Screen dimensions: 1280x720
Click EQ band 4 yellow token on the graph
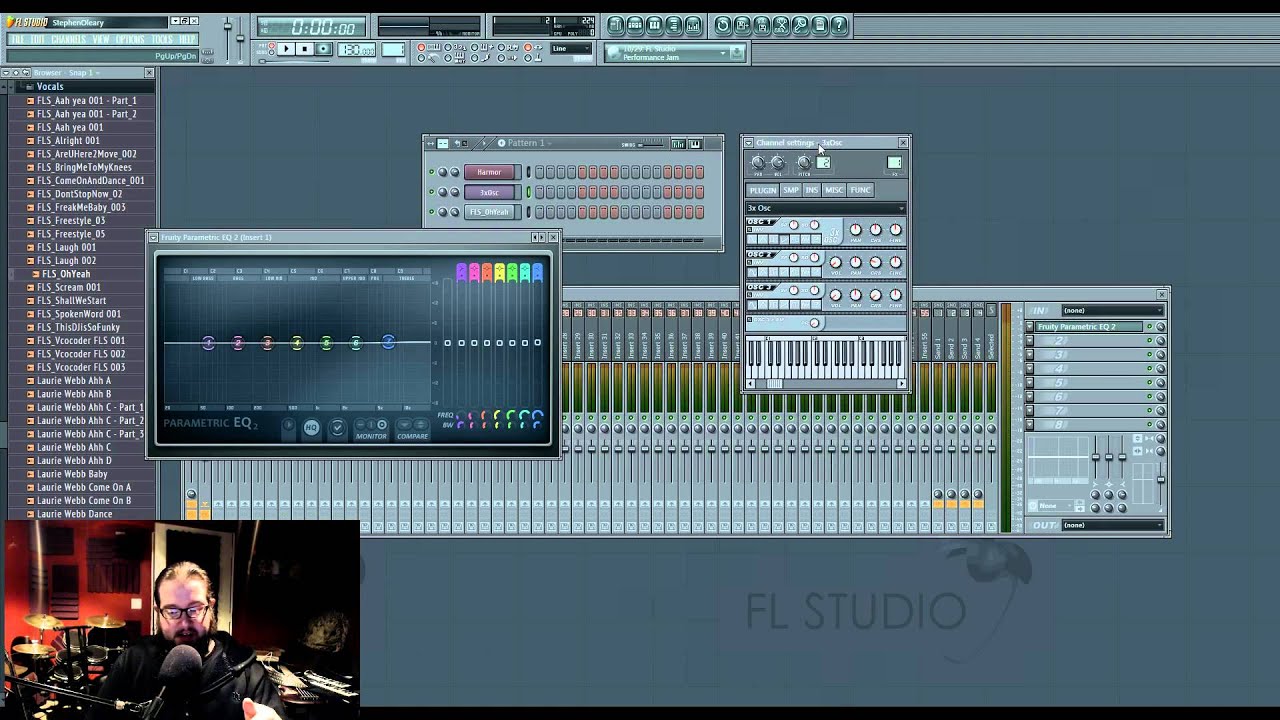pos(297,343)
